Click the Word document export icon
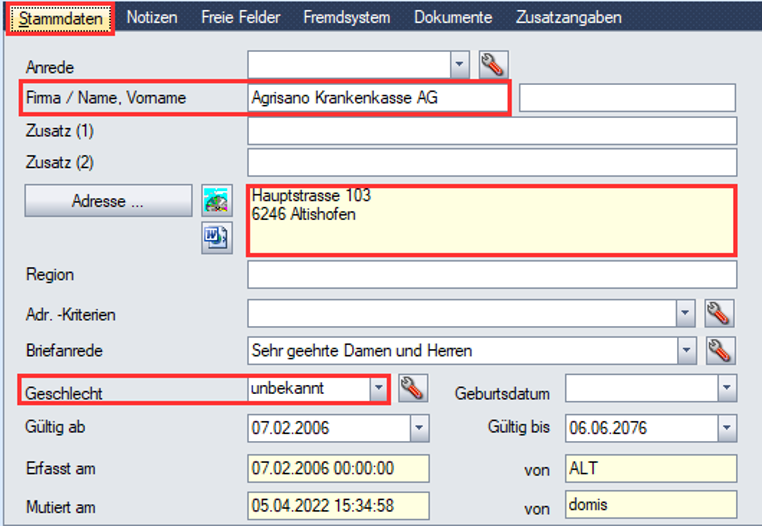 [217, 238]
